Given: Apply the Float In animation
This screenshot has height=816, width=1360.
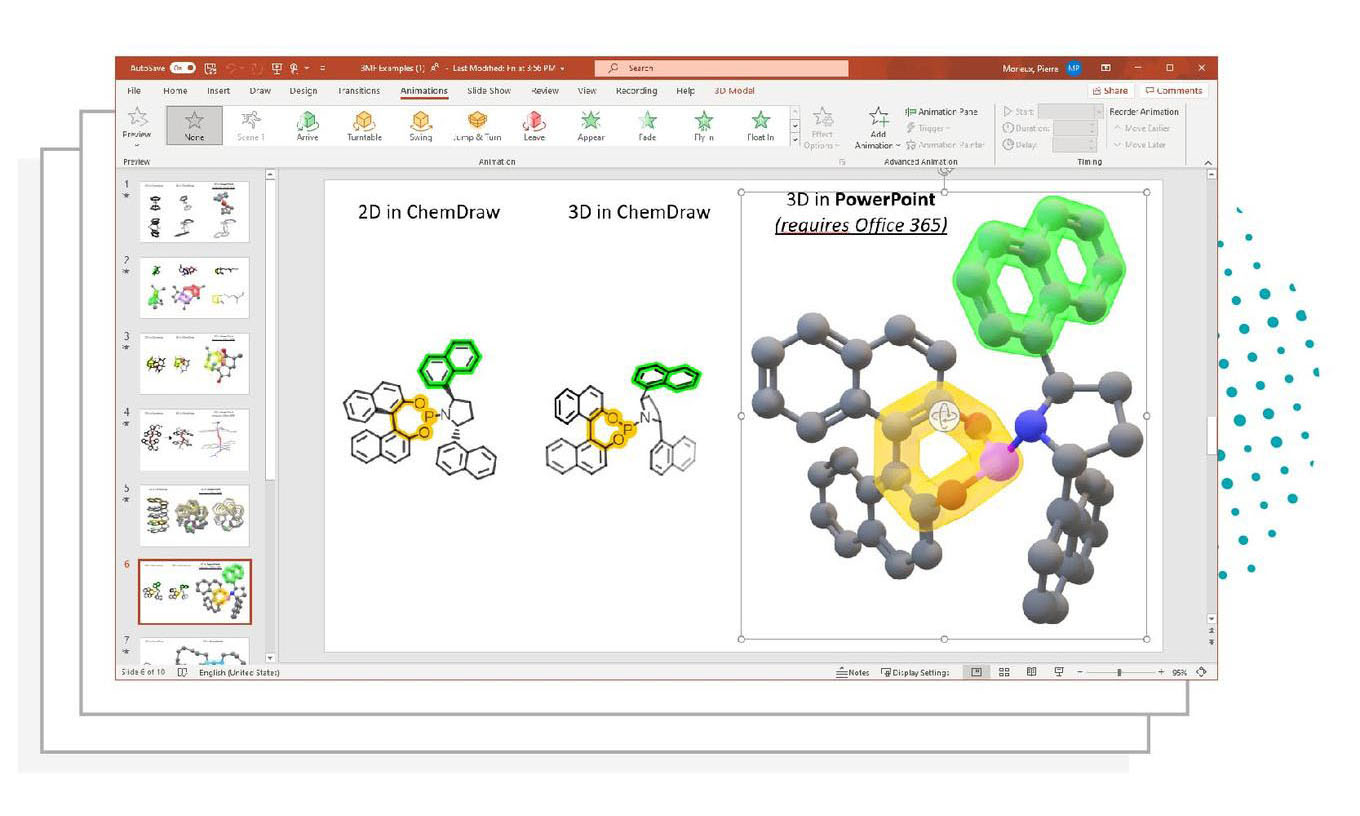Looking at the screenshot, I should [760, 126].
